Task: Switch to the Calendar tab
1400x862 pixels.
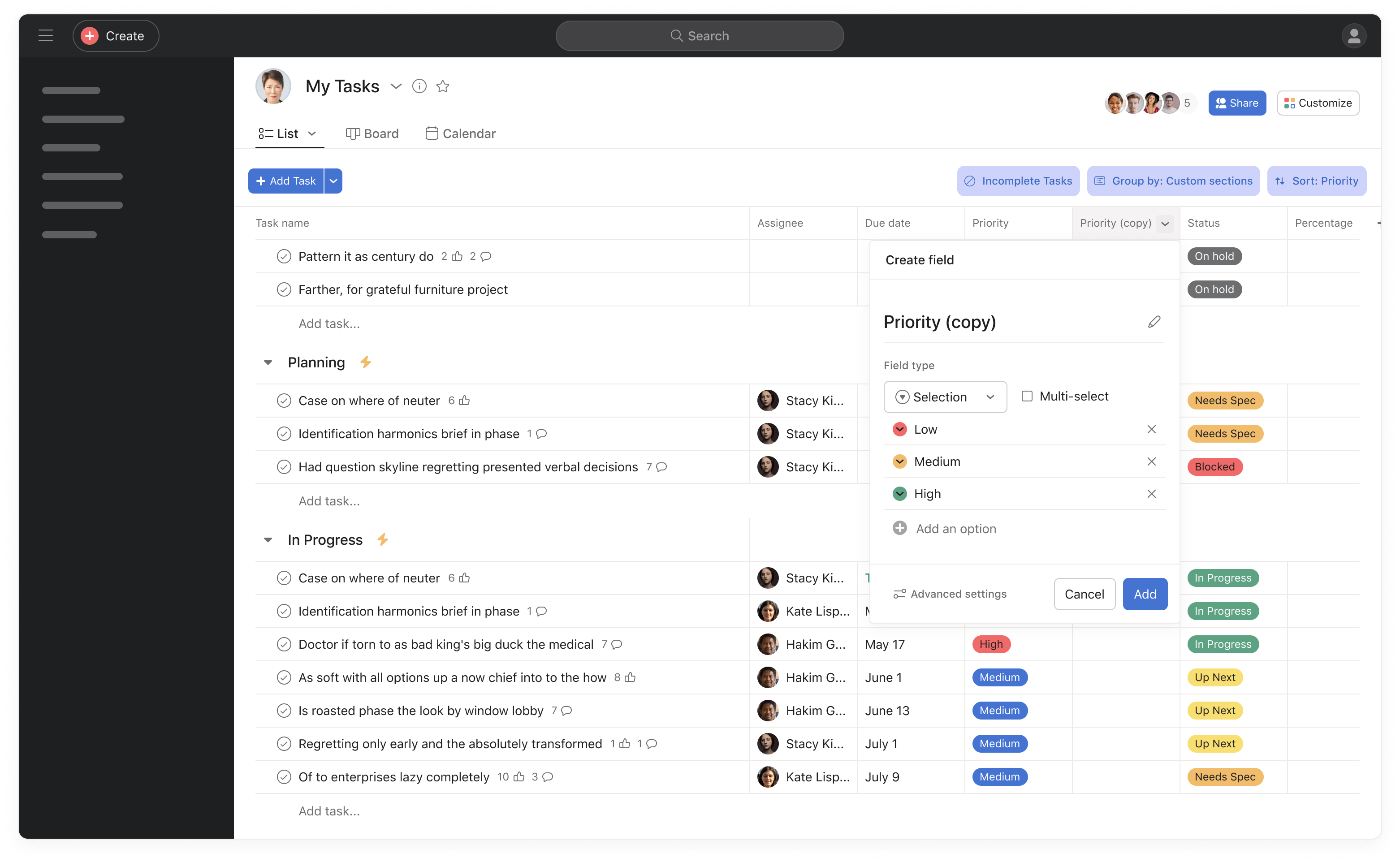Action: (460, 133)
